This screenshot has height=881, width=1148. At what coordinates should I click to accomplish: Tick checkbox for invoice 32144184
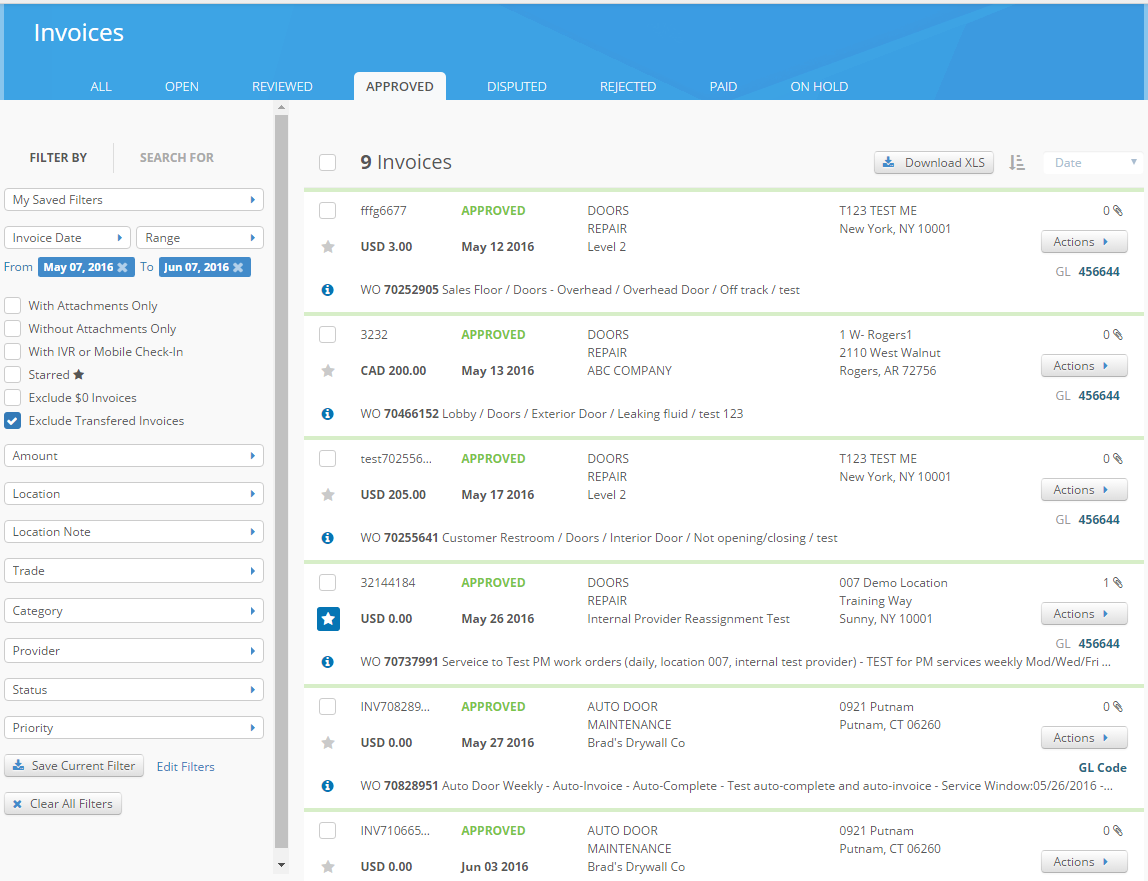[x=327, y=583]
